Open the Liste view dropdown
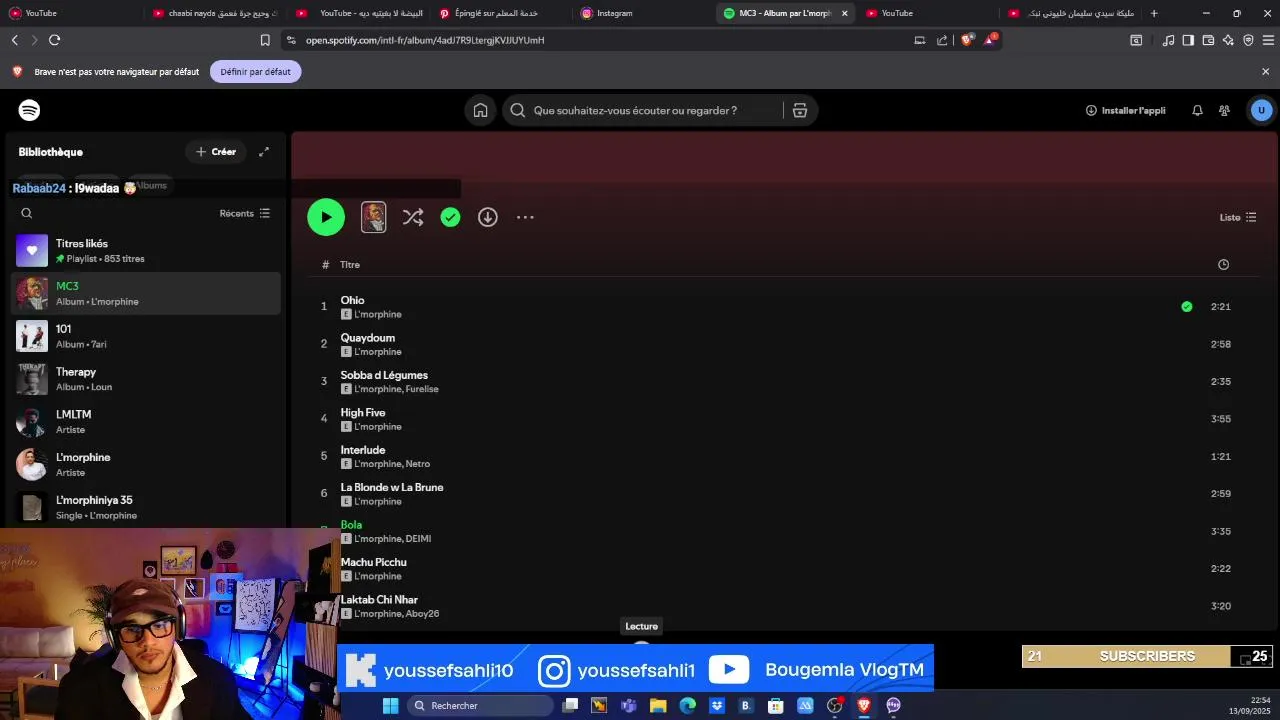The height and width of the screenshot is (720, 1280). (x=1238, y=217)
